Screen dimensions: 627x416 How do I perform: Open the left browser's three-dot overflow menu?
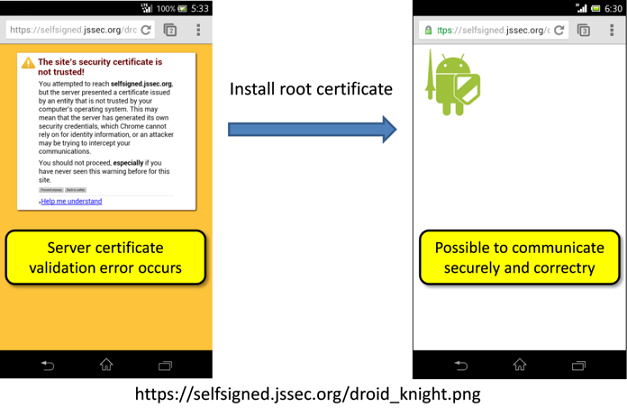(x=198, y=30)
